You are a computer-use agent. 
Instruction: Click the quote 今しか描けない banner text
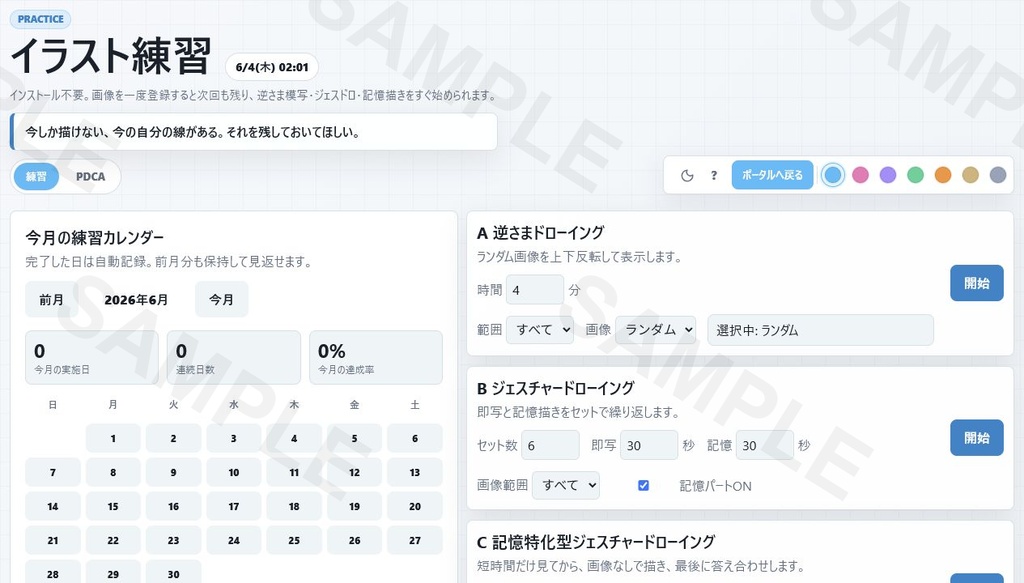pos(192,132)
